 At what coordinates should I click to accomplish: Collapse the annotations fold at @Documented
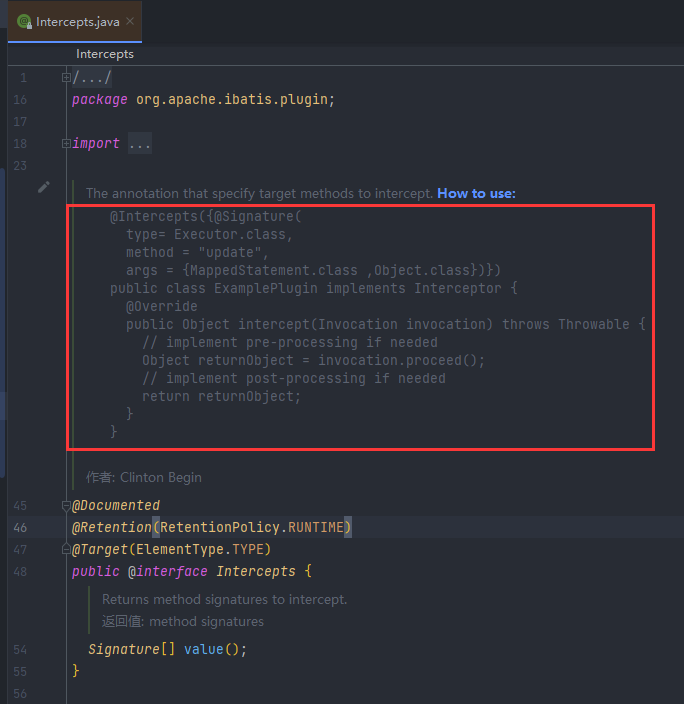click(66, 505)
